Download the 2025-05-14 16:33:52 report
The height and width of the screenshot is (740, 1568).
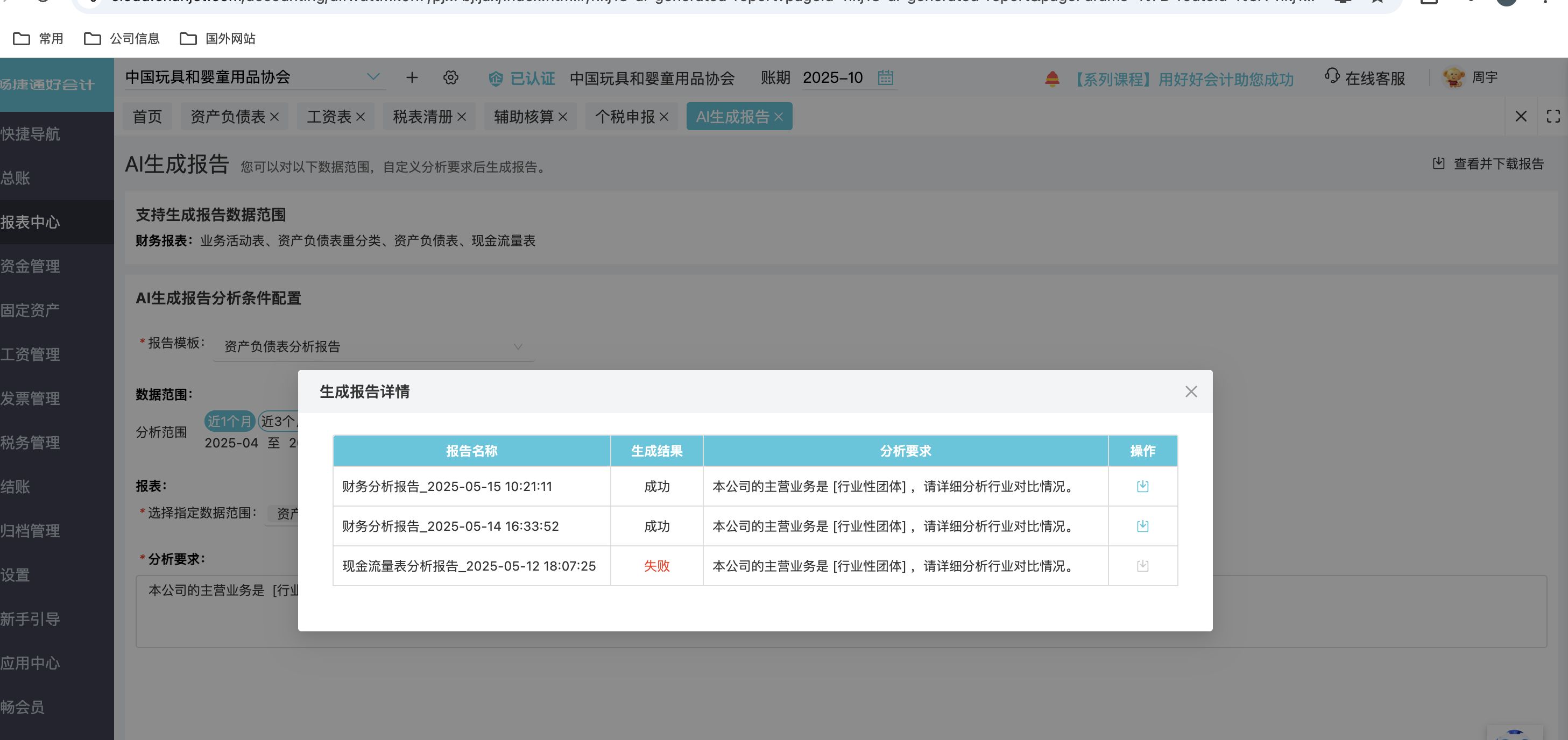pyautogui.click(x=1142, y=526)
